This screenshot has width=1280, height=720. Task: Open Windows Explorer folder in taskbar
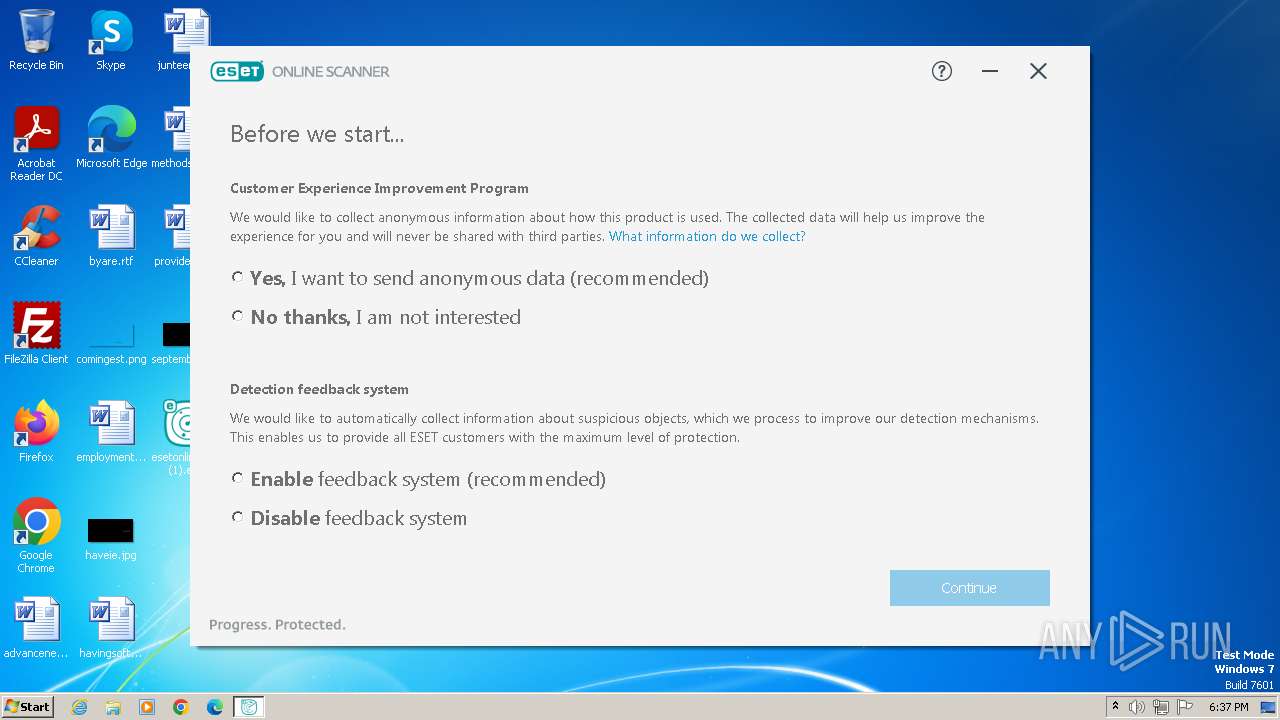[113, 707]
